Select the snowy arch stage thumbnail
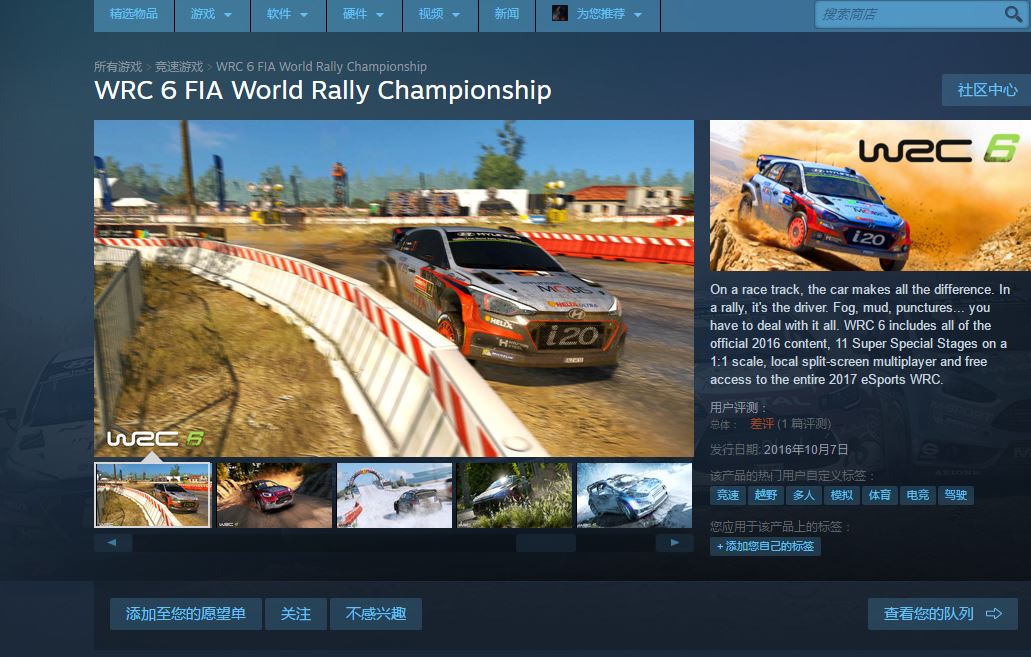This screenshot has height=657, width=1031. click(395, 495)
